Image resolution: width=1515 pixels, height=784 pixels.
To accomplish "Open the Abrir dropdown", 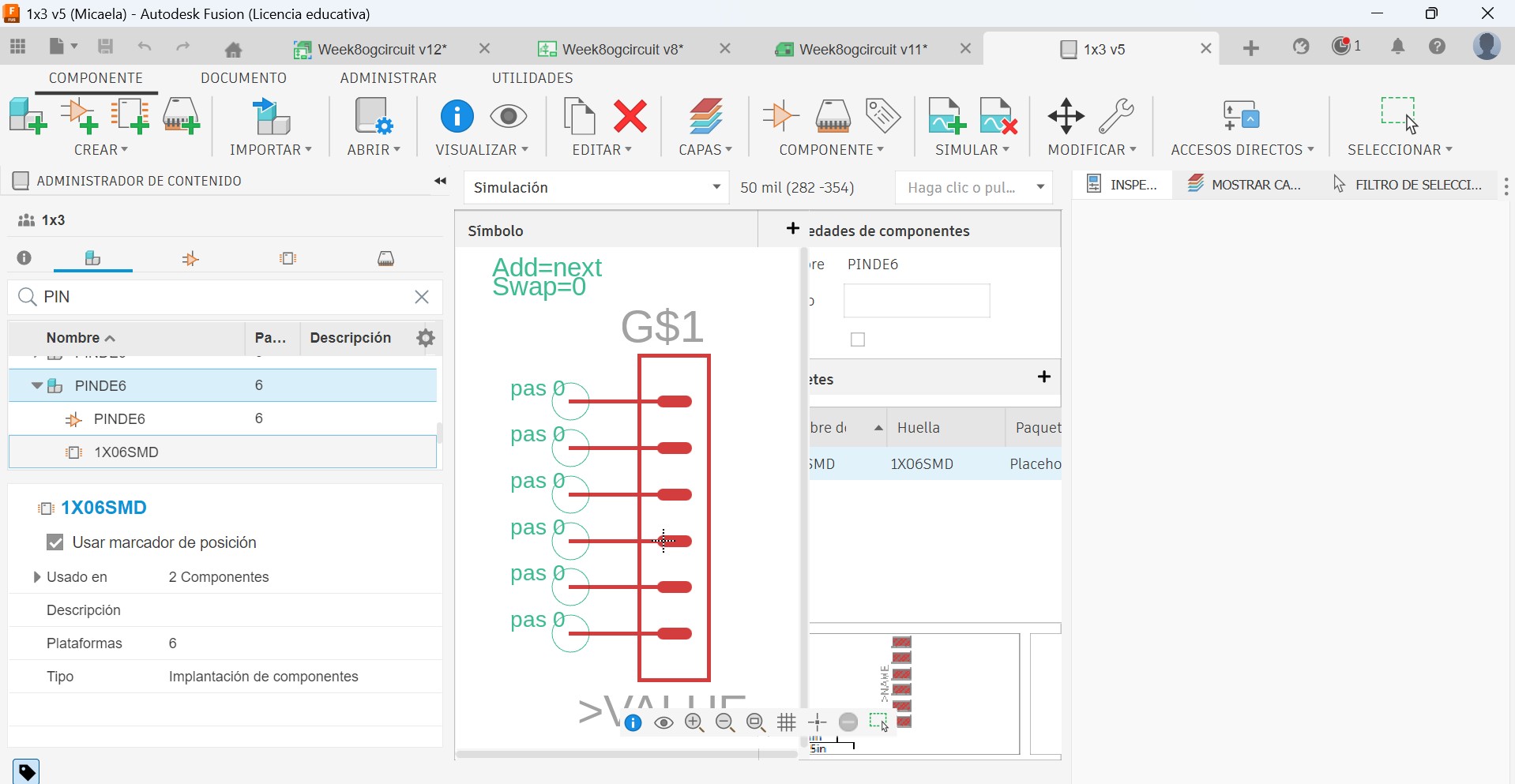I will pos(374,150).
